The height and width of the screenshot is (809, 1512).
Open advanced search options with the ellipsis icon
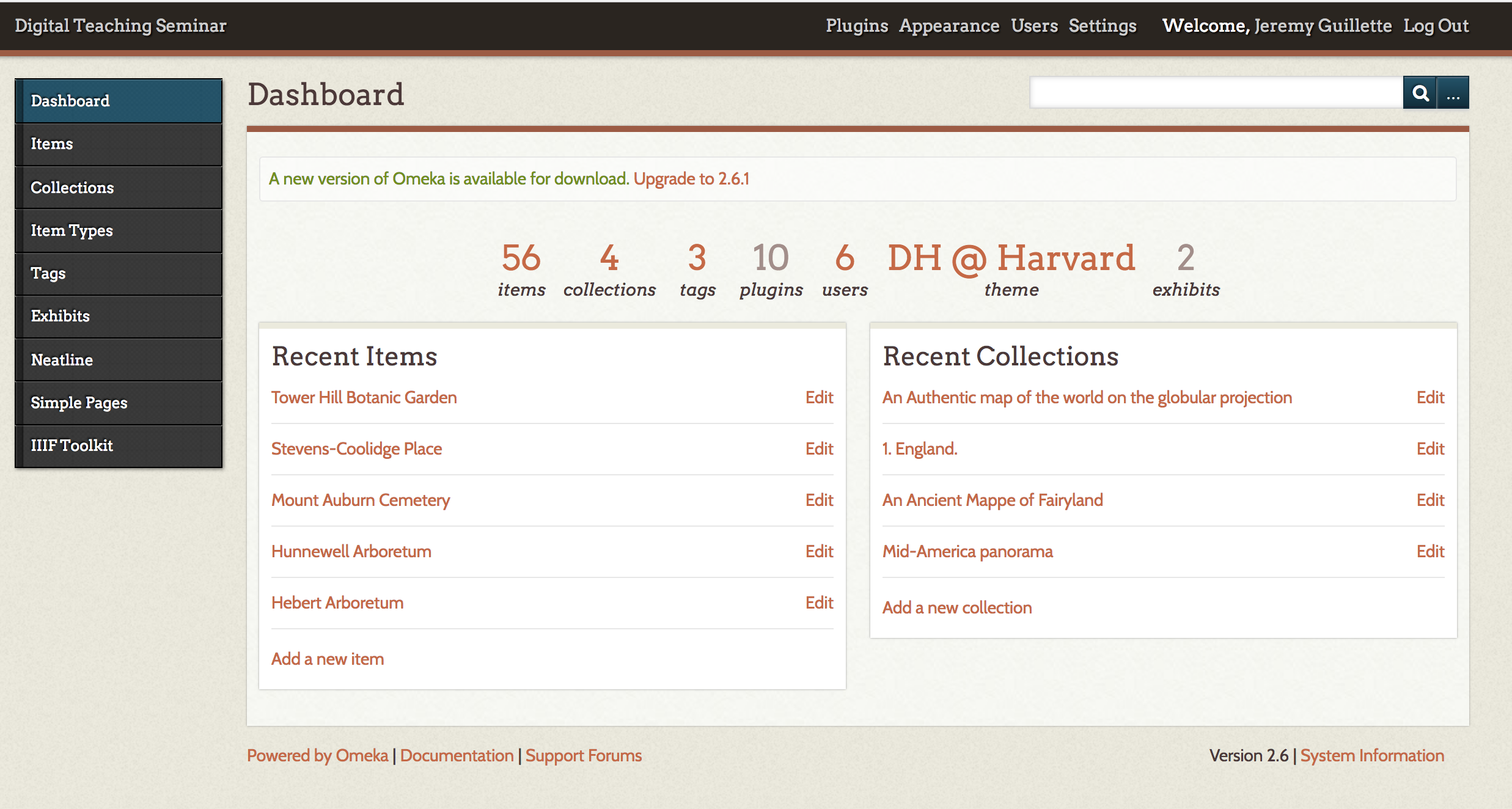(x=1453, y=93)
